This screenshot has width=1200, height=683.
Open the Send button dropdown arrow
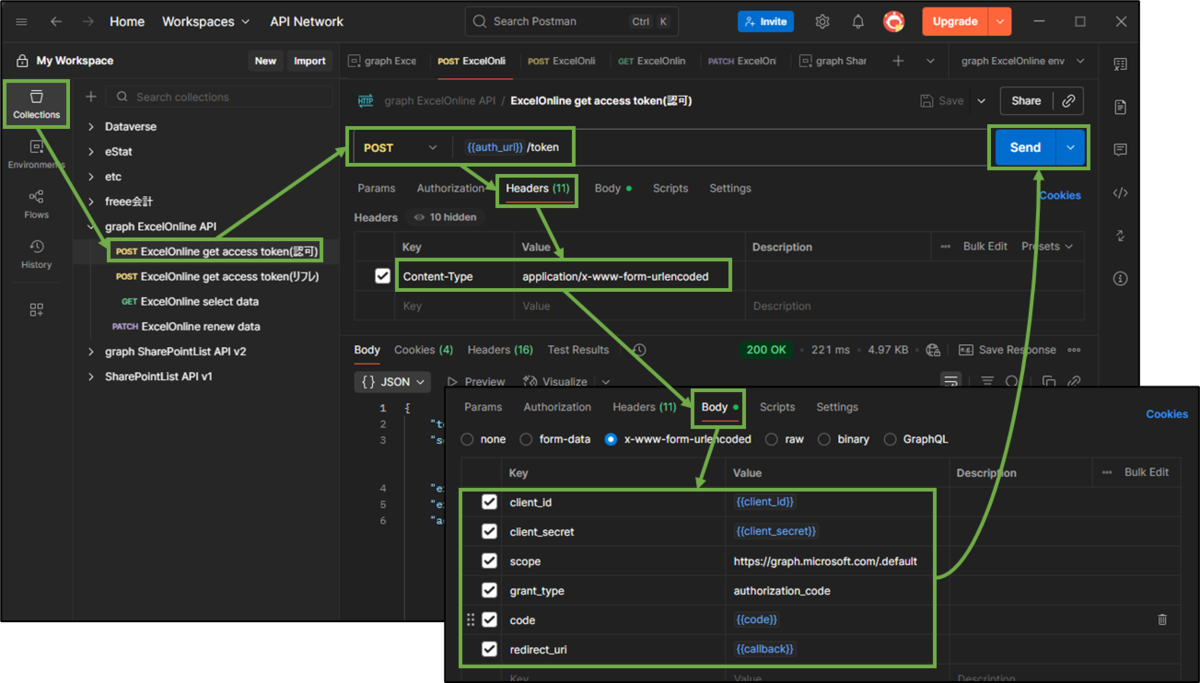[x=1071, y=147]
